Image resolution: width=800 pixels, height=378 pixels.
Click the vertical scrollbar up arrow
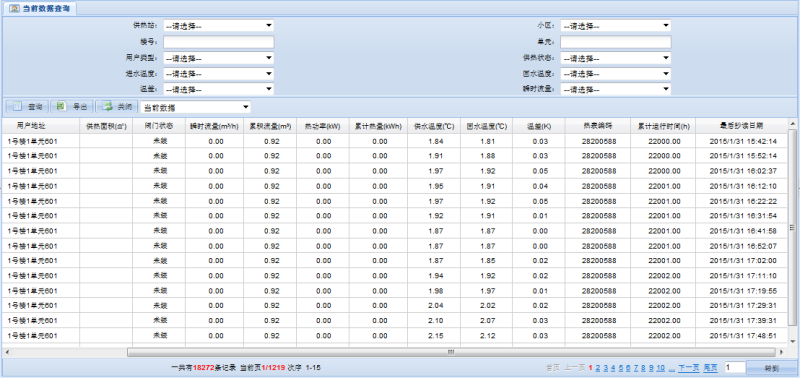click(793, 123)
